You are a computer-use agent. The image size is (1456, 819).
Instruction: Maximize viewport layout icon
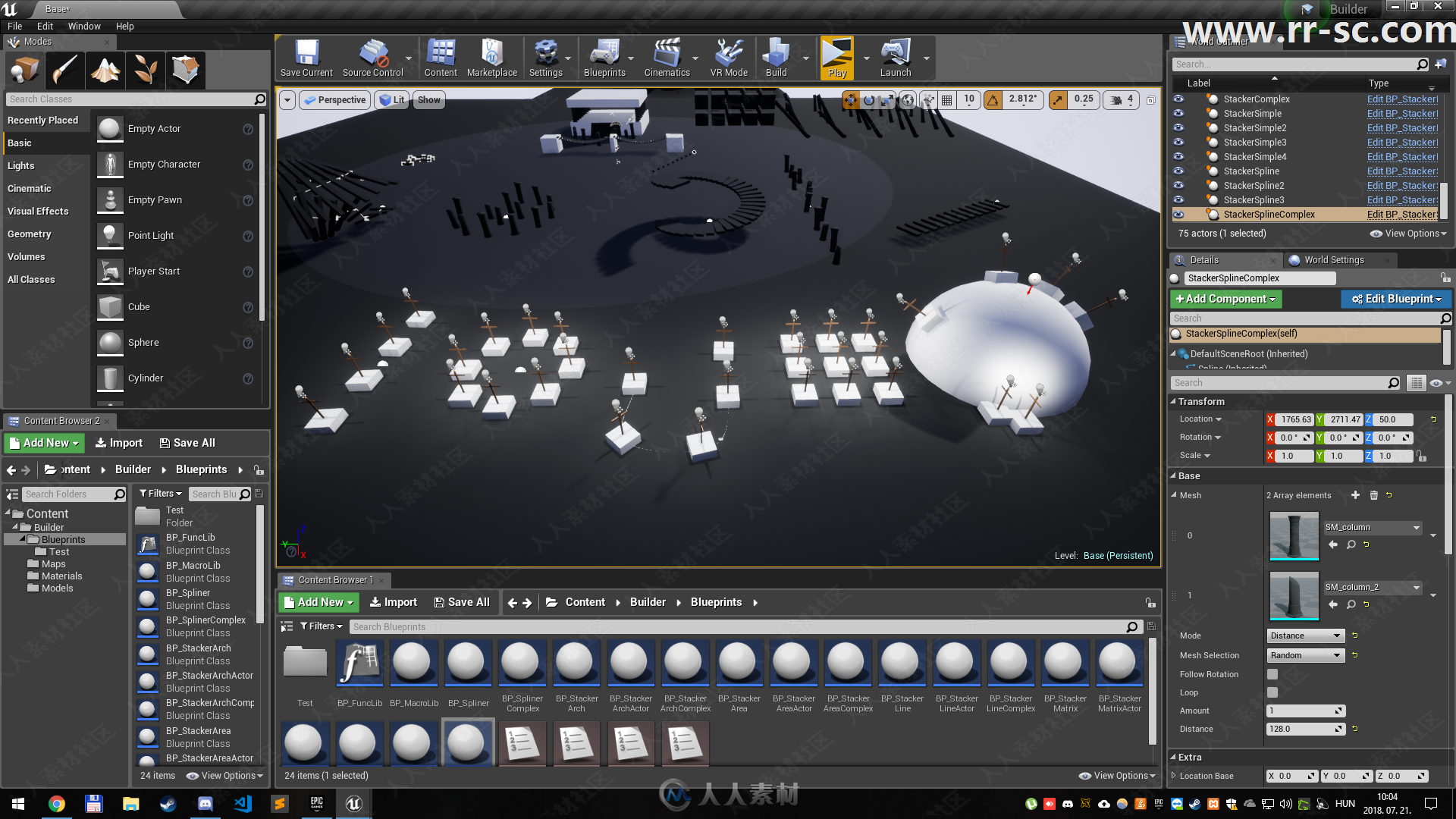point(1150,100)
